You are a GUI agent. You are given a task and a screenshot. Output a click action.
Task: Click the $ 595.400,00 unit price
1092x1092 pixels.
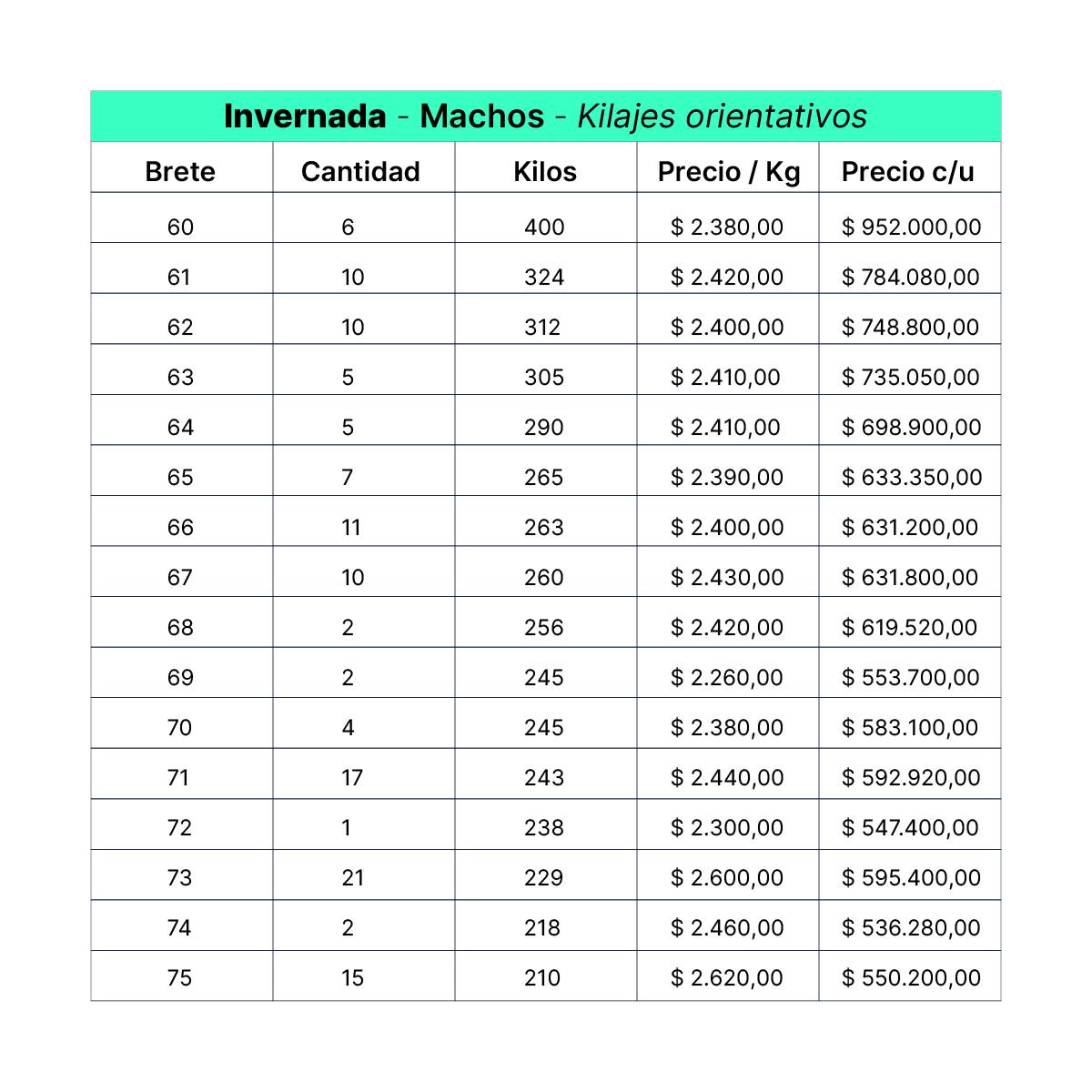[x=911, y=877]
